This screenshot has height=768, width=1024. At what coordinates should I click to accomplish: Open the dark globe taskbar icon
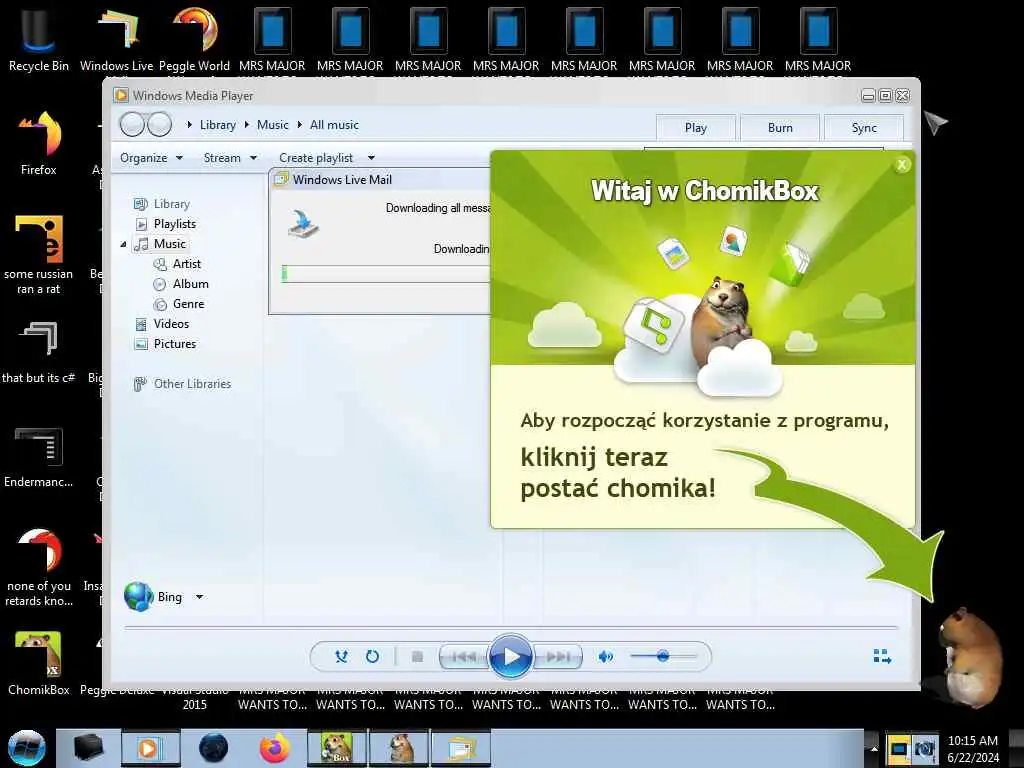pyautogui.click(x=214, y=748)
